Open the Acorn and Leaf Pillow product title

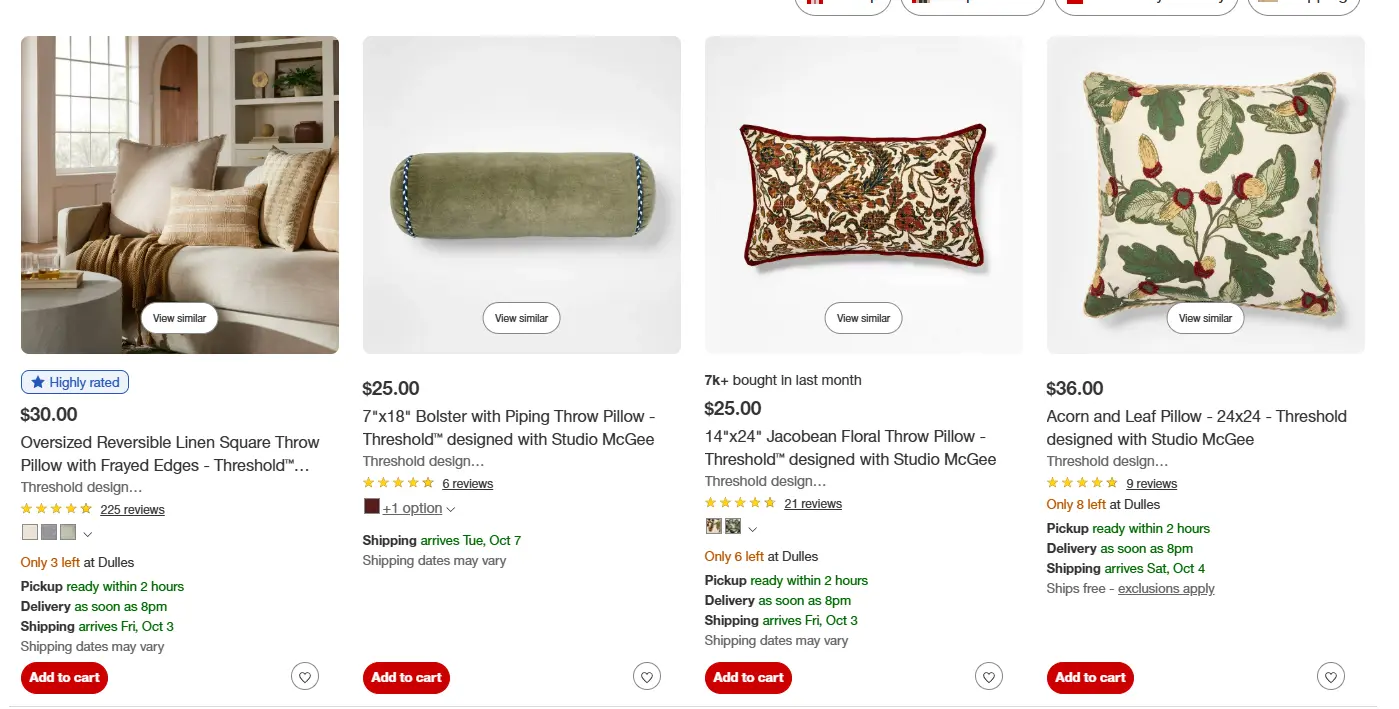click(1196, 428)
